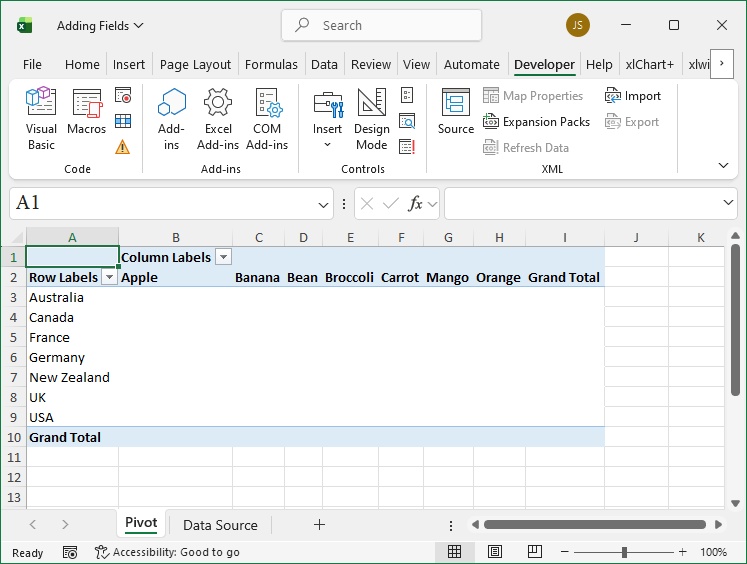The width and height of the screenshot is (747, 564).
Task: Click the zoom out minus button
Action: [x=565, y=552]
